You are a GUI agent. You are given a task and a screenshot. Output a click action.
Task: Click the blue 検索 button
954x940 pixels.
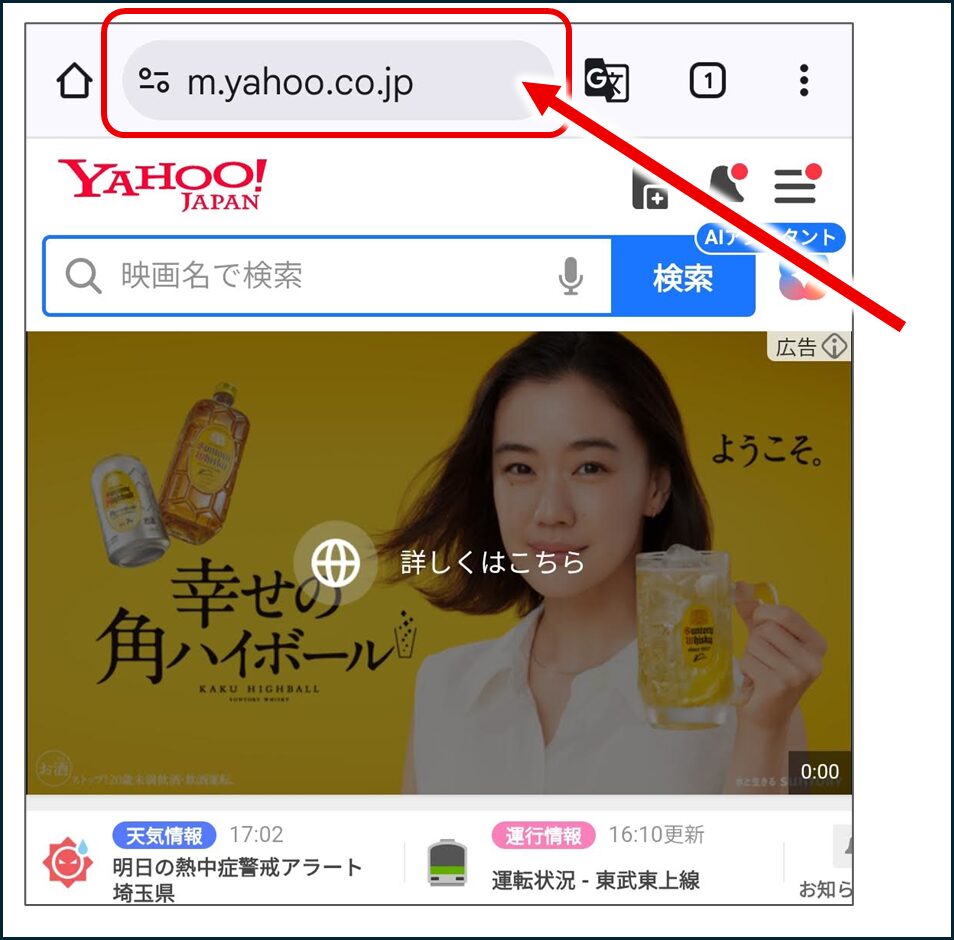[x=683, y=277]
